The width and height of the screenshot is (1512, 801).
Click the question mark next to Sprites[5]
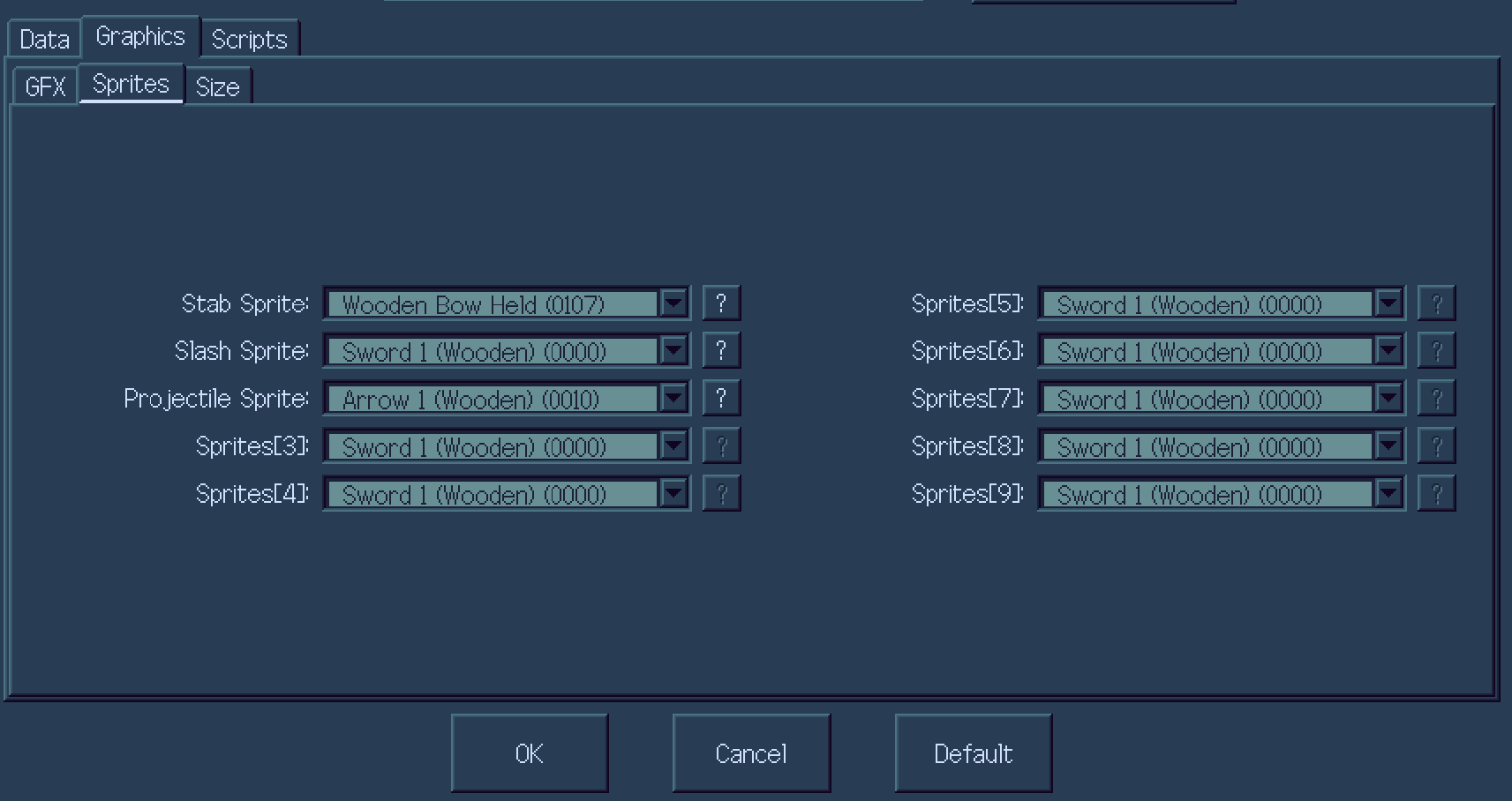(1436, 303)
